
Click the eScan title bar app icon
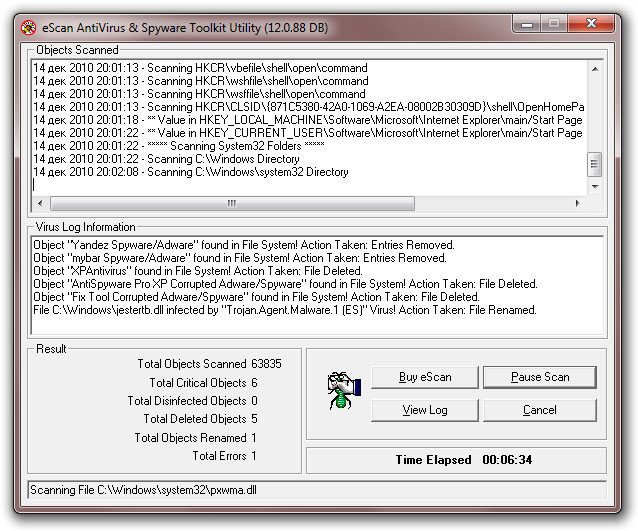point(28,28)
